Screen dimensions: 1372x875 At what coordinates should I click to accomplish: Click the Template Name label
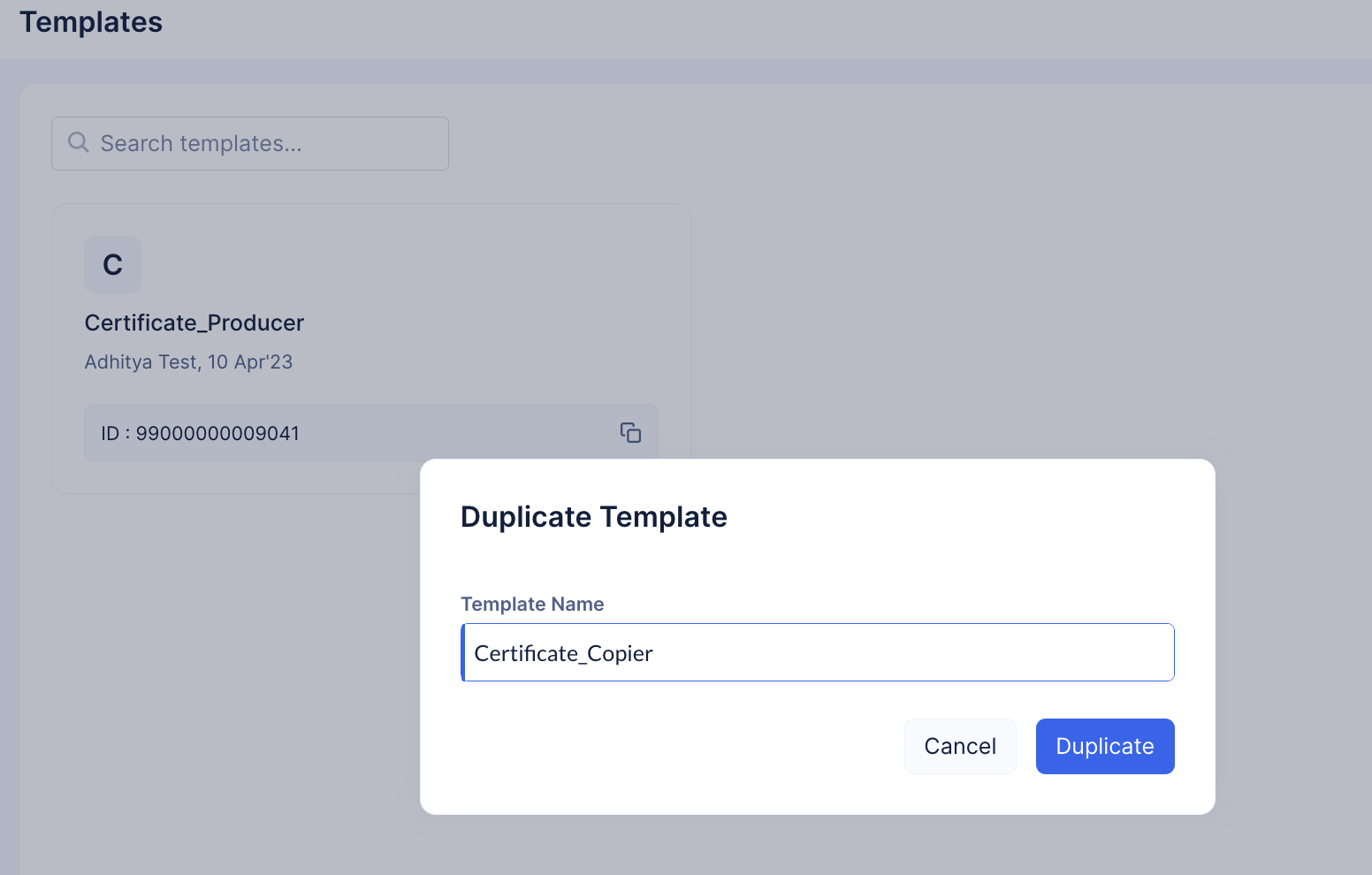coord(532,604)
